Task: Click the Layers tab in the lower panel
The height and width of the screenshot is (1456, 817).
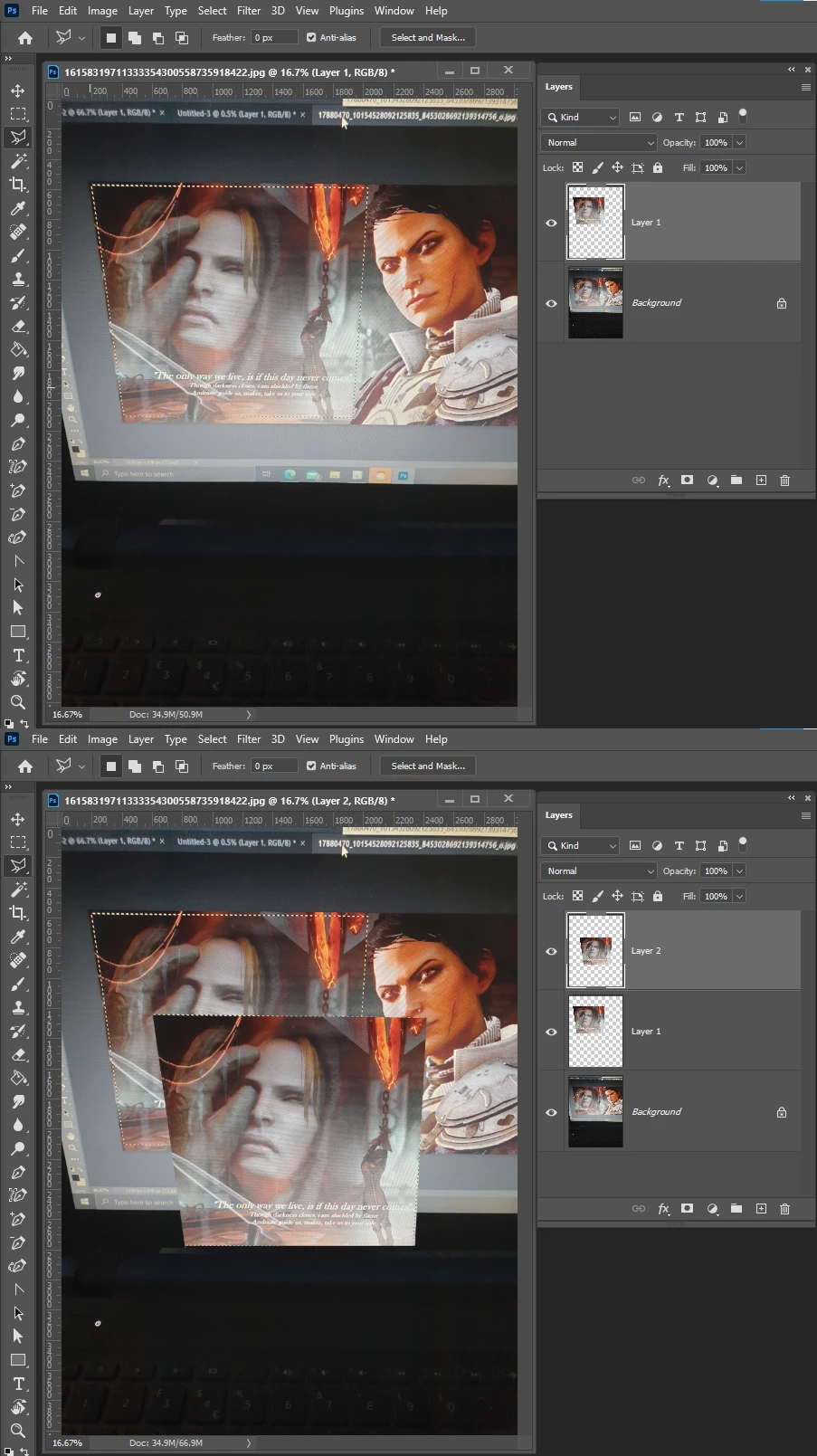Action: click(558, 815)
